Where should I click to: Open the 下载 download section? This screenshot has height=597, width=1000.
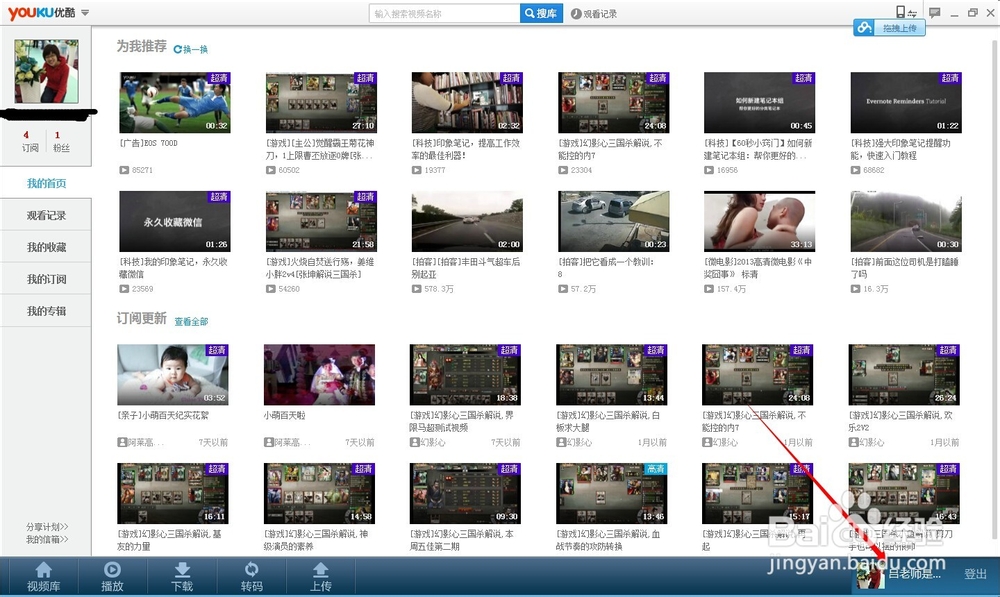click(182, 577)
